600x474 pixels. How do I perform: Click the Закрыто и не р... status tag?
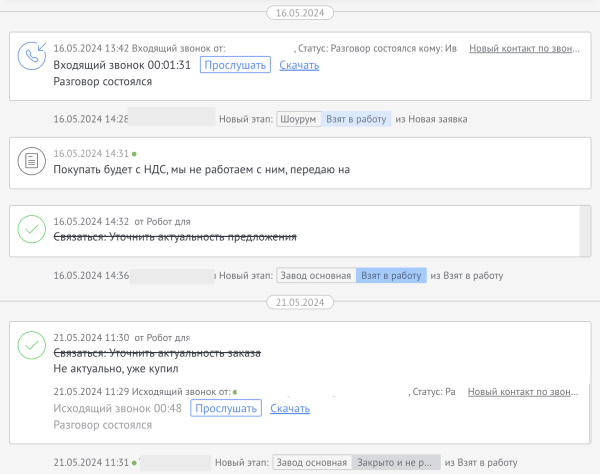tap(395, 463)
